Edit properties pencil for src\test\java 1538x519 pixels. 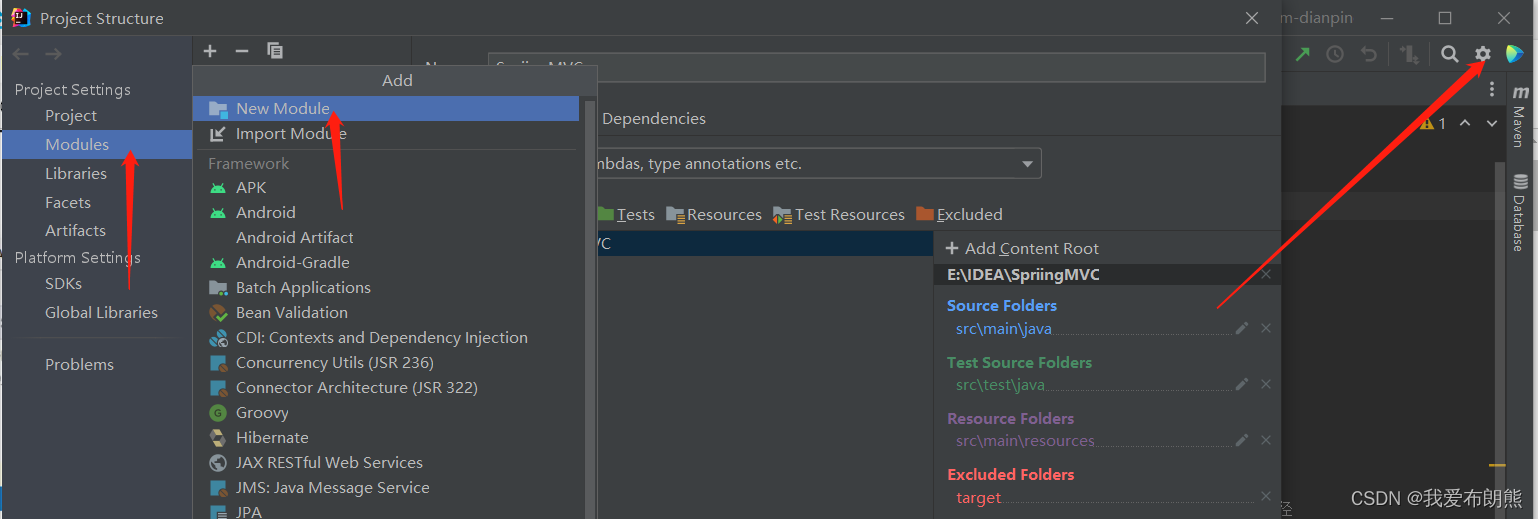pos(1242,384)
